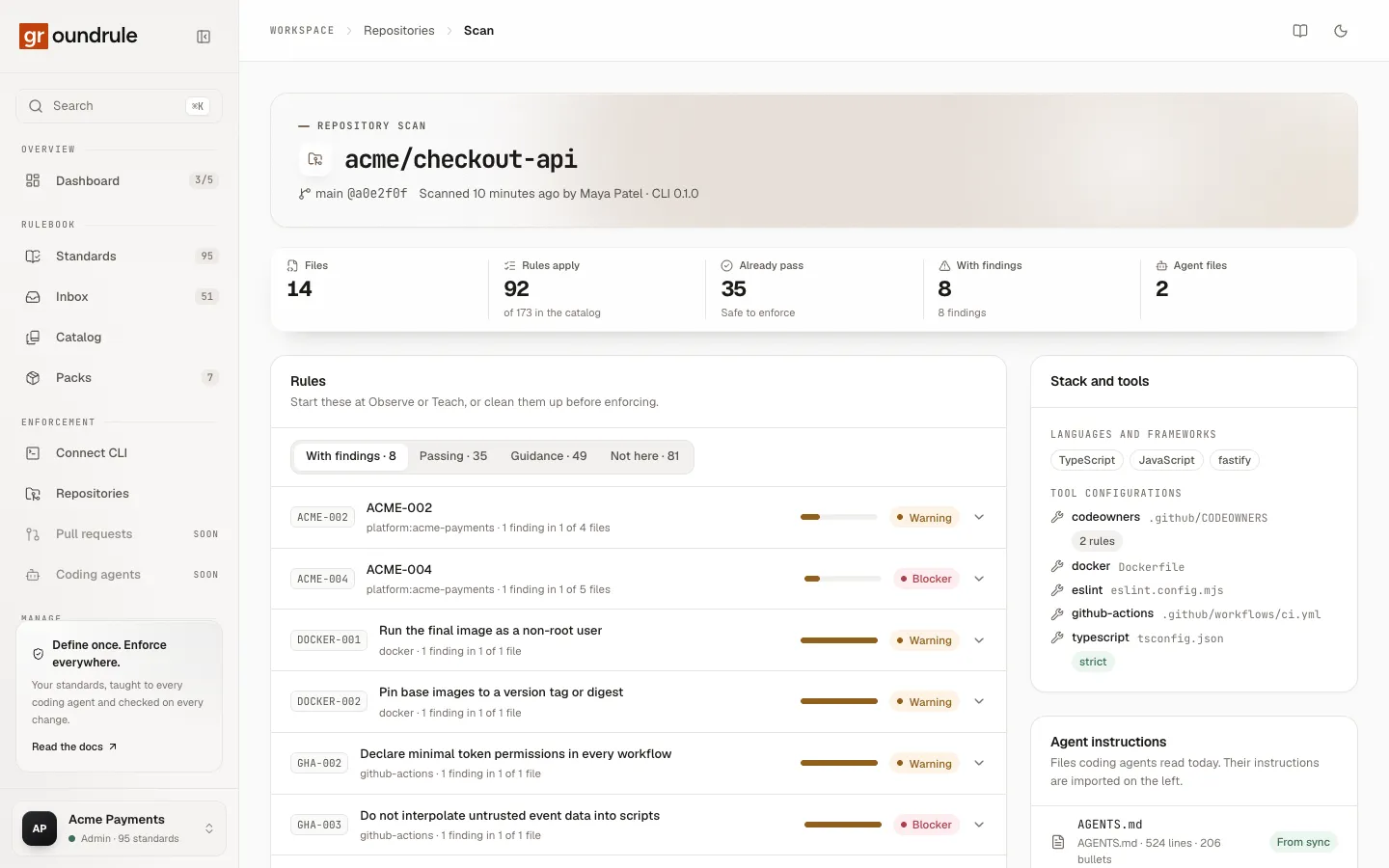Click the wrench icon next to github-actions
This screenshot has width=1389, height=868.
coord(1057,613)
